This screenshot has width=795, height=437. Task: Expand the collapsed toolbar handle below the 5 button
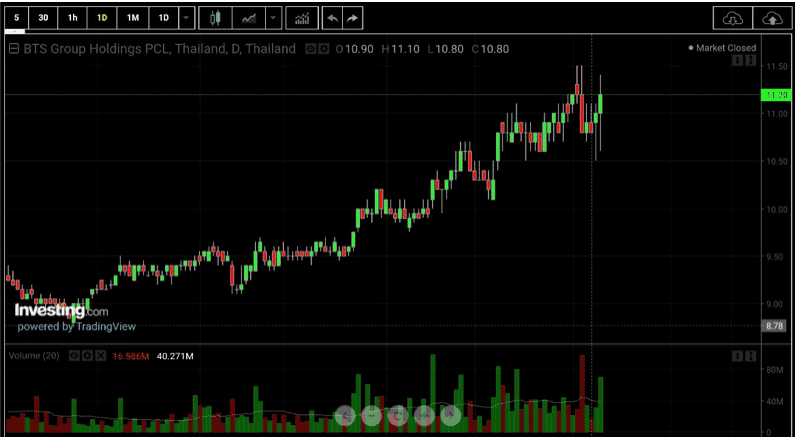point(15,31)
